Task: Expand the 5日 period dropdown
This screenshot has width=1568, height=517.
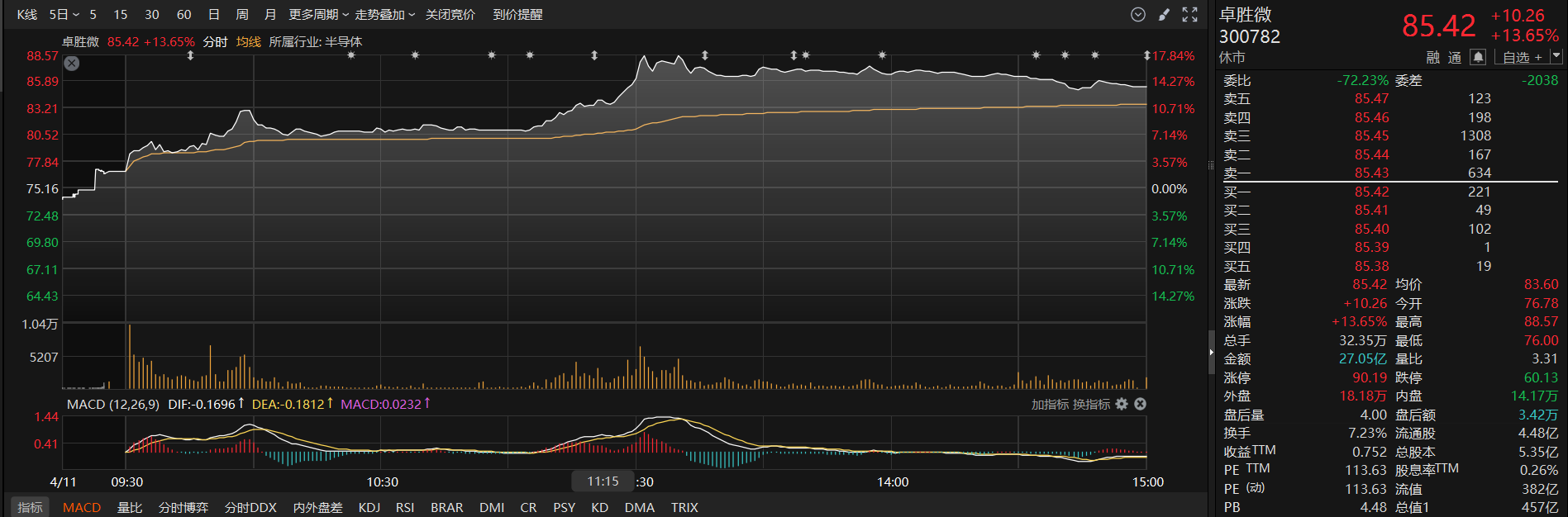Action: point(64,15)
